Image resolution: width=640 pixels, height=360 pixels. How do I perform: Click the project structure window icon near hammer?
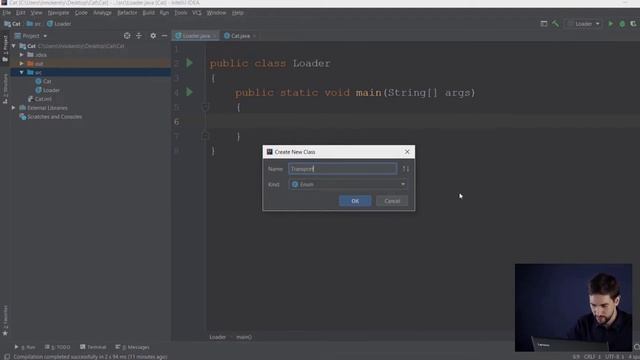(544, 24)
